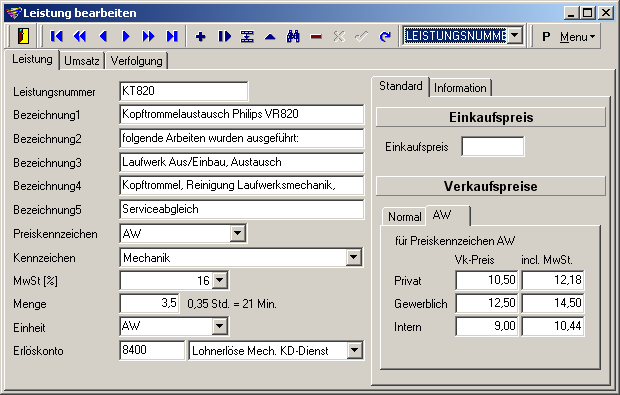Image resolution: width=620 pixels, height=395 pixels.
Task: Click the Bezeichnung4 text field
Action: click(241, 185)
